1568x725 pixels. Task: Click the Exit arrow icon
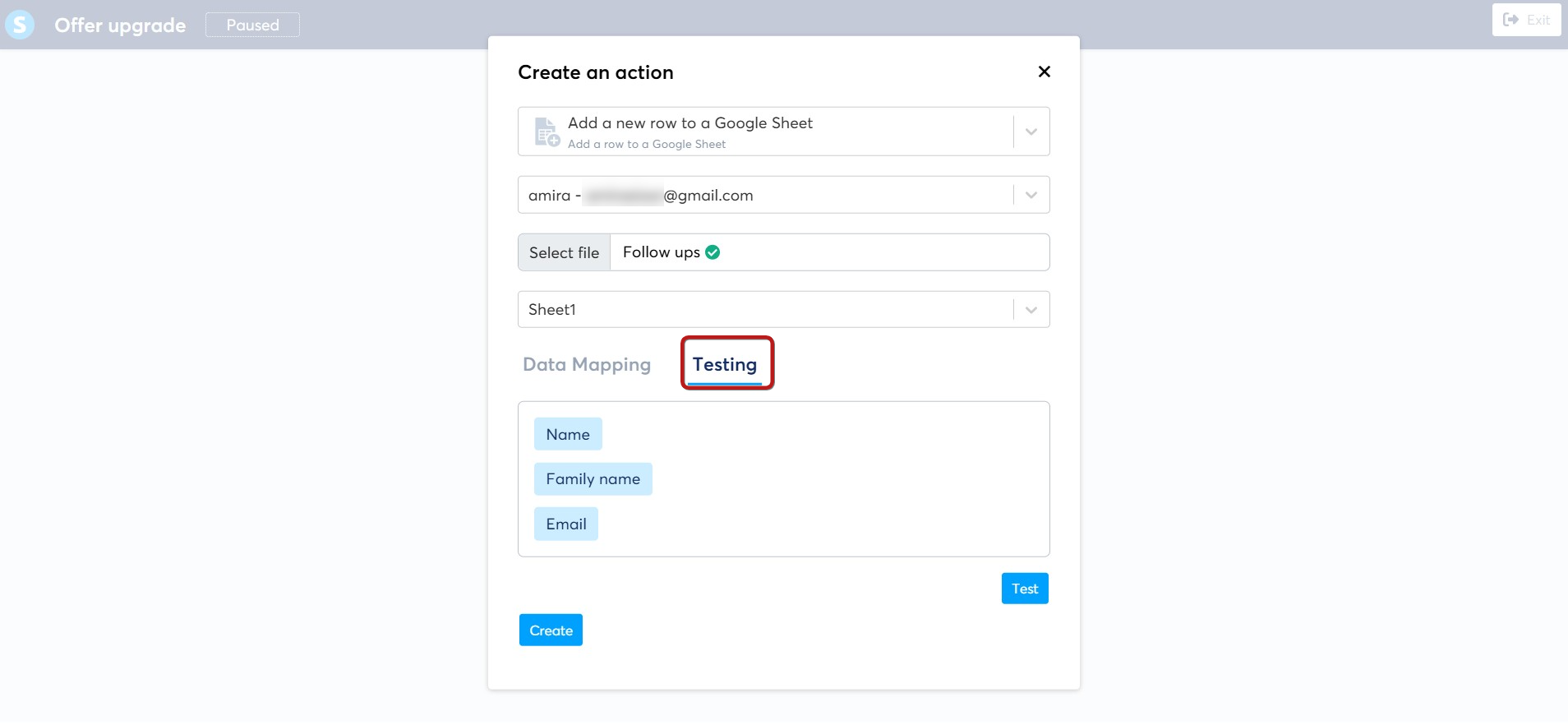pos(1510,20)
